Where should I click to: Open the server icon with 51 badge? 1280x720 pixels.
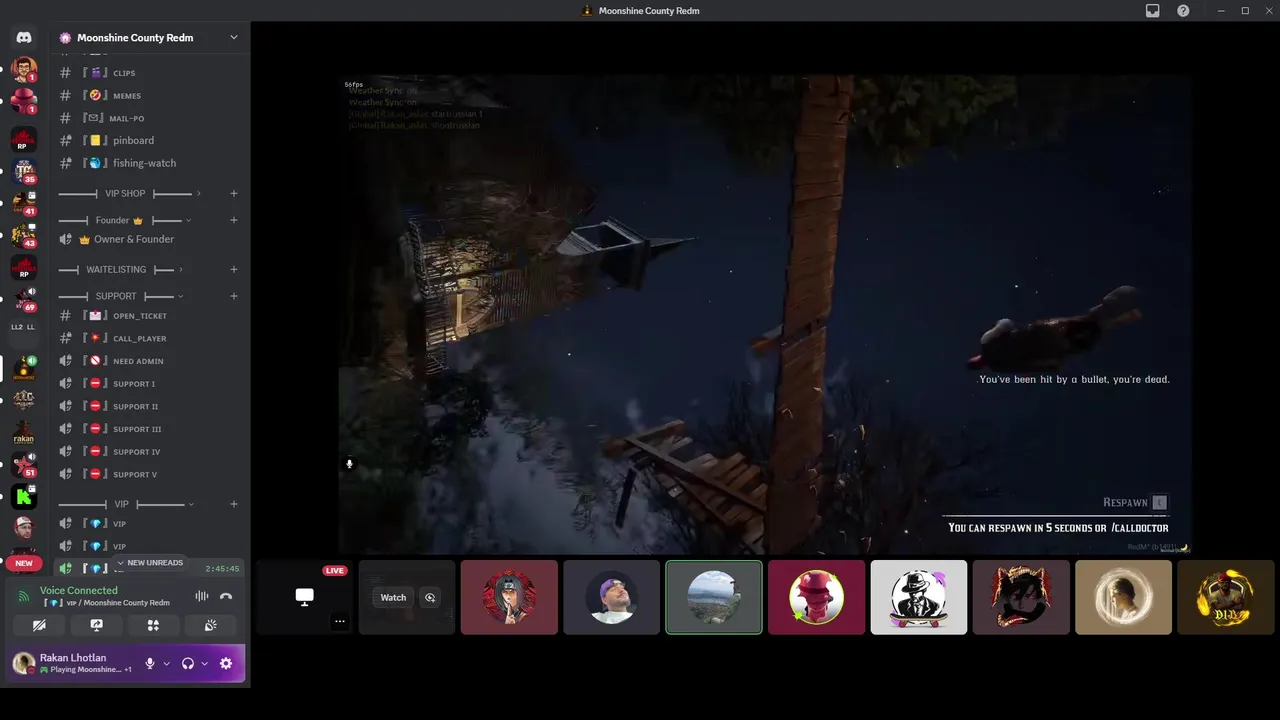coord(24,464)
